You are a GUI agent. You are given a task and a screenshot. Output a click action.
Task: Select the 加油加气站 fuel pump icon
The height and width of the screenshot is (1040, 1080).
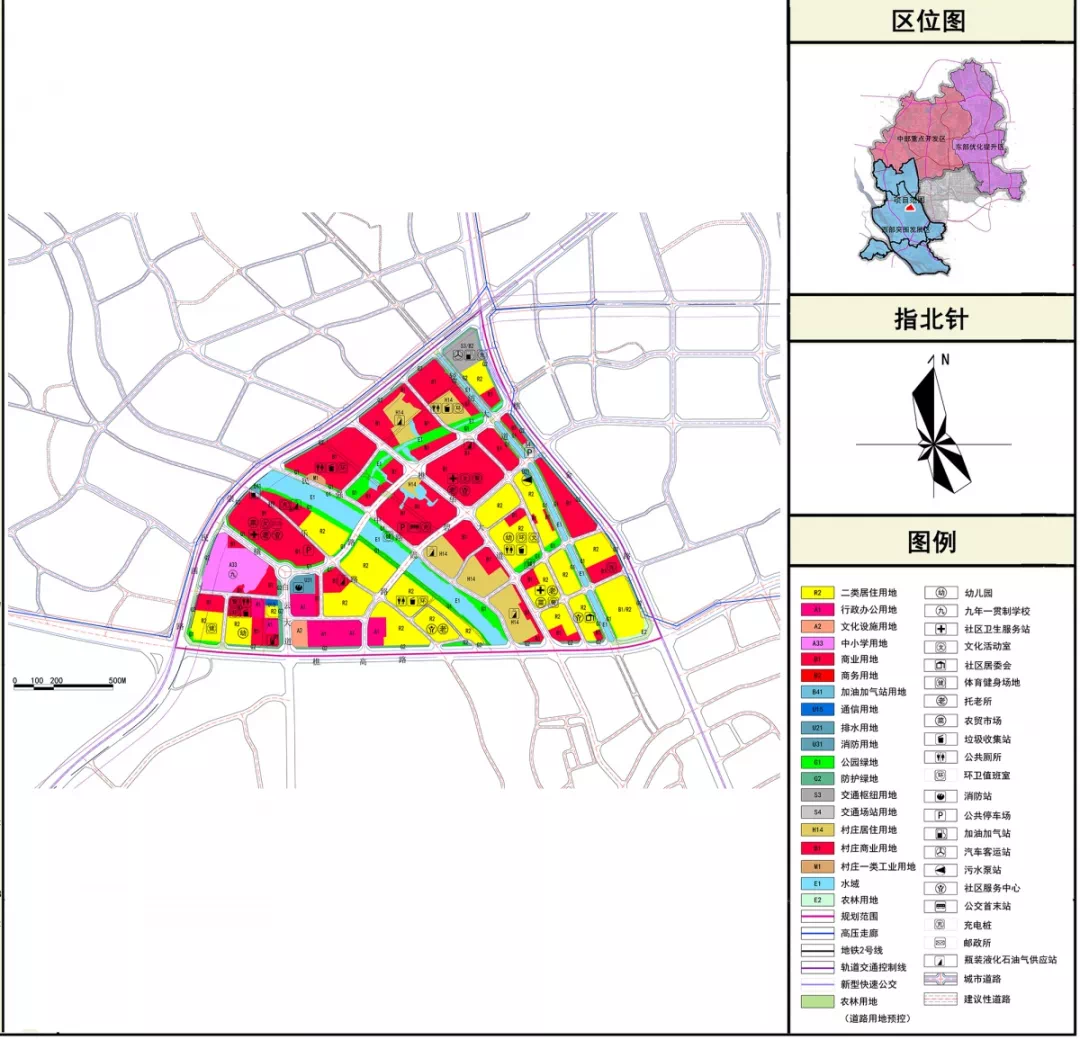tap(941, 834)
